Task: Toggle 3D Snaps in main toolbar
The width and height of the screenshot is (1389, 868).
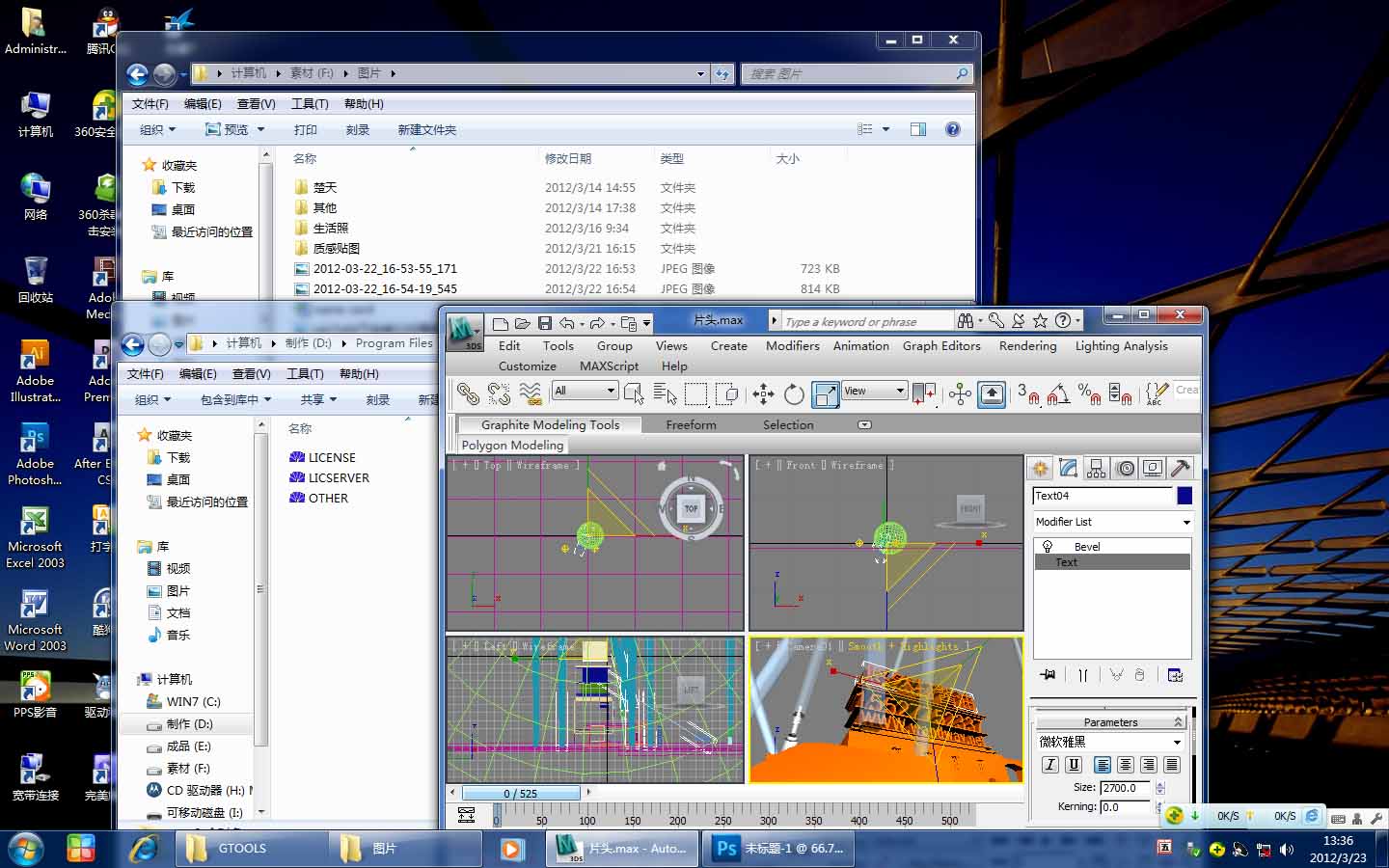Action: pos(1027,393)
